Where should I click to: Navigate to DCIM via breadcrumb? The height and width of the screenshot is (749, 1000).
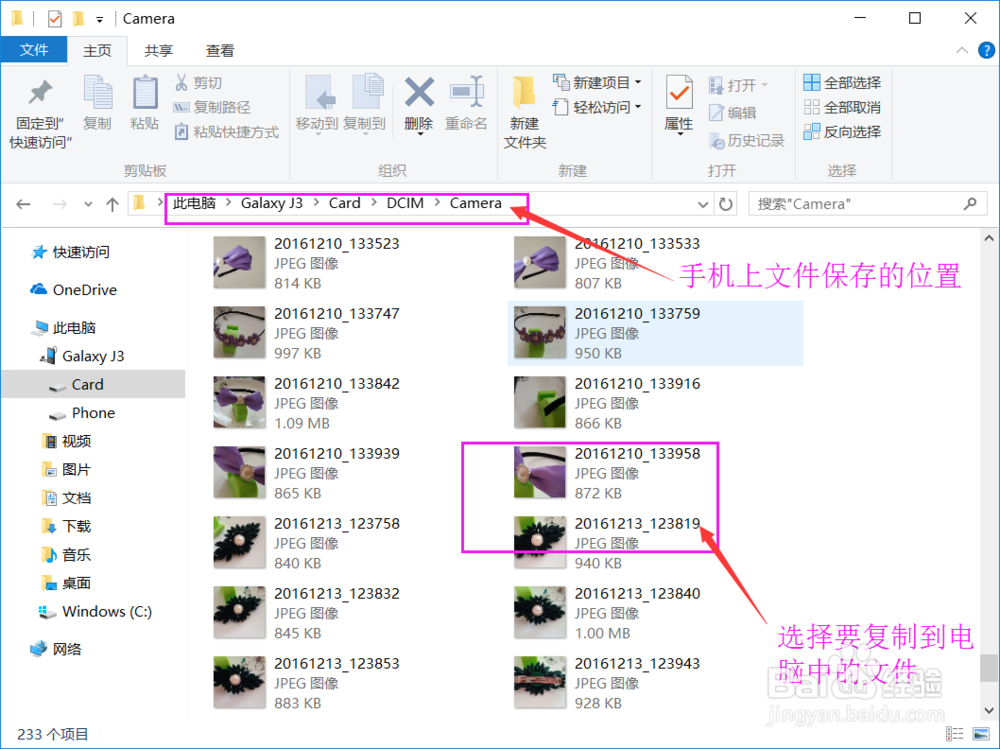pos(404,202)
